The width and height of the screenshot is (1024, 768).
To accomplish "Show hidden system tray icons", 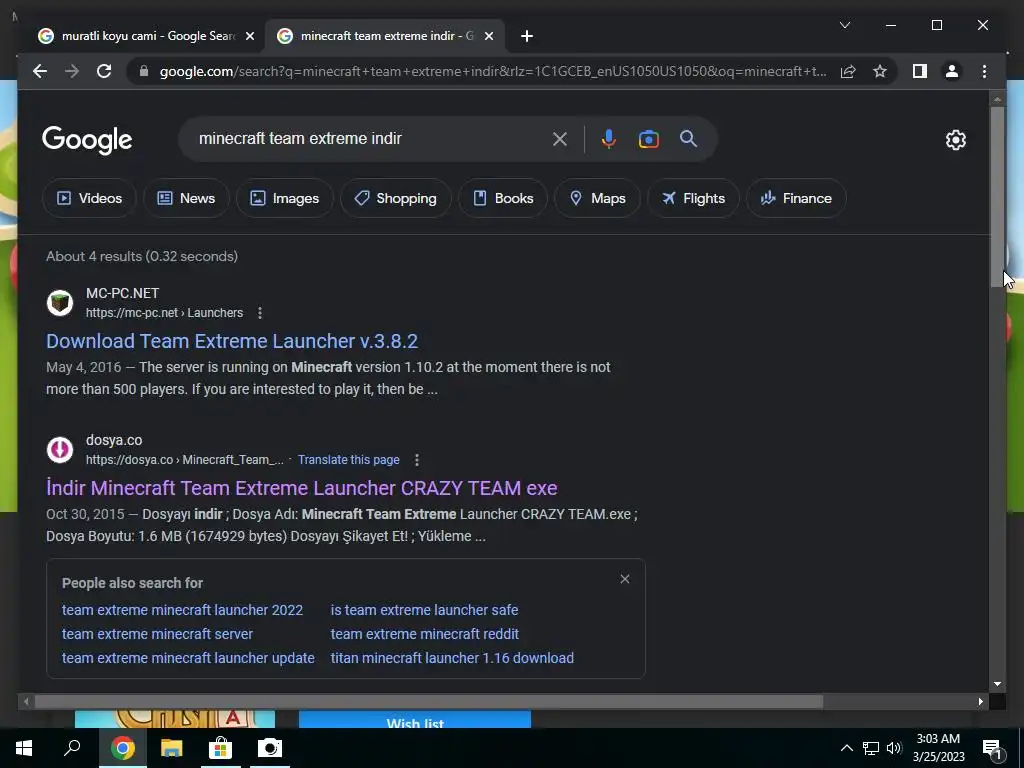I will pyautogui.click(x=846, y=748).
